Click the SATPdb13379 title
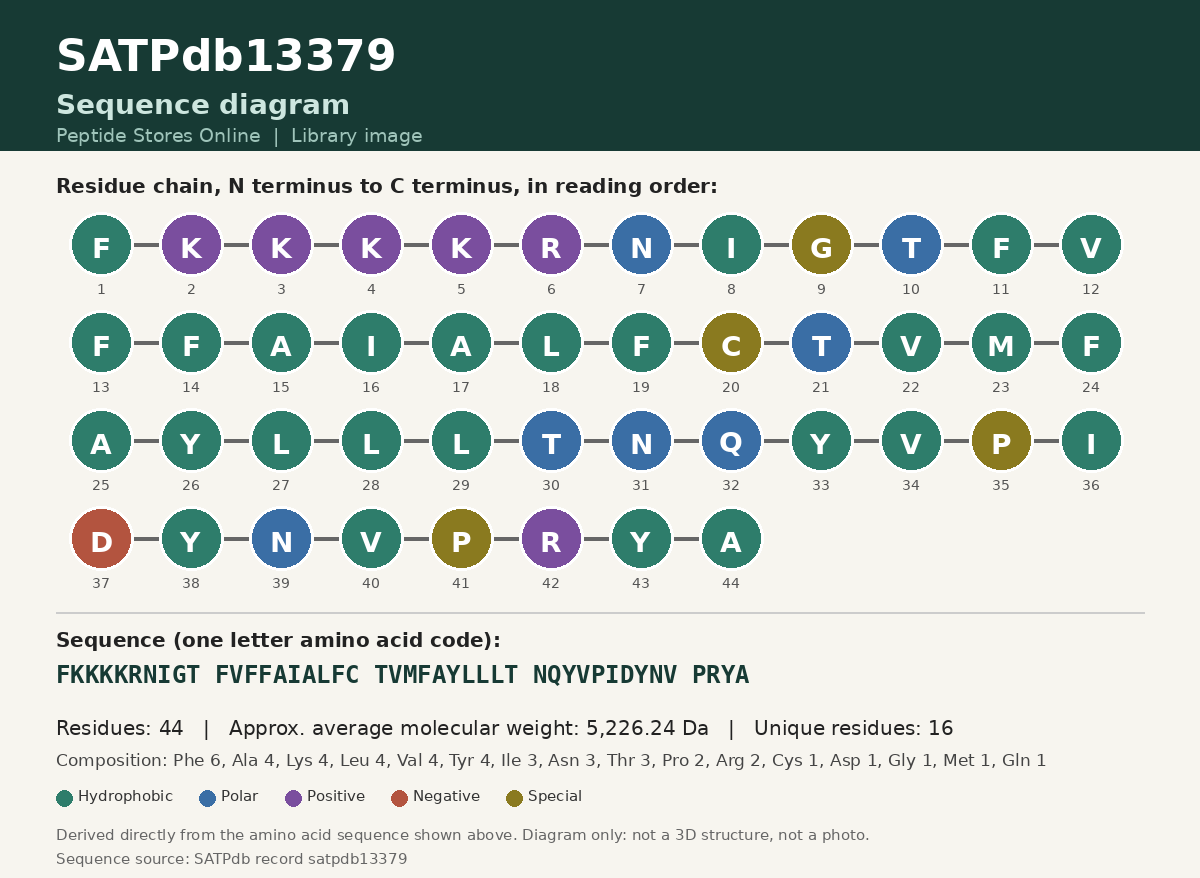 pyautogui.click(x=226, y=57)
